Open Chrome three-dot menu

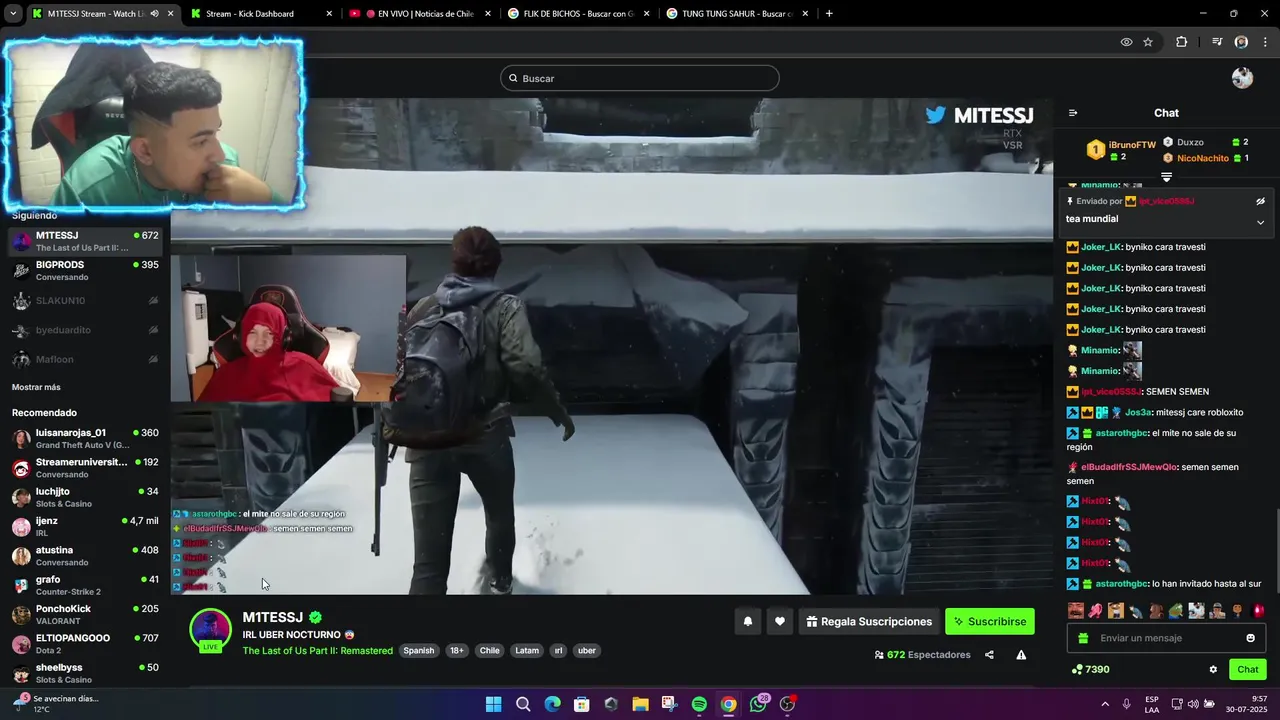click(x=1266, y=42)
